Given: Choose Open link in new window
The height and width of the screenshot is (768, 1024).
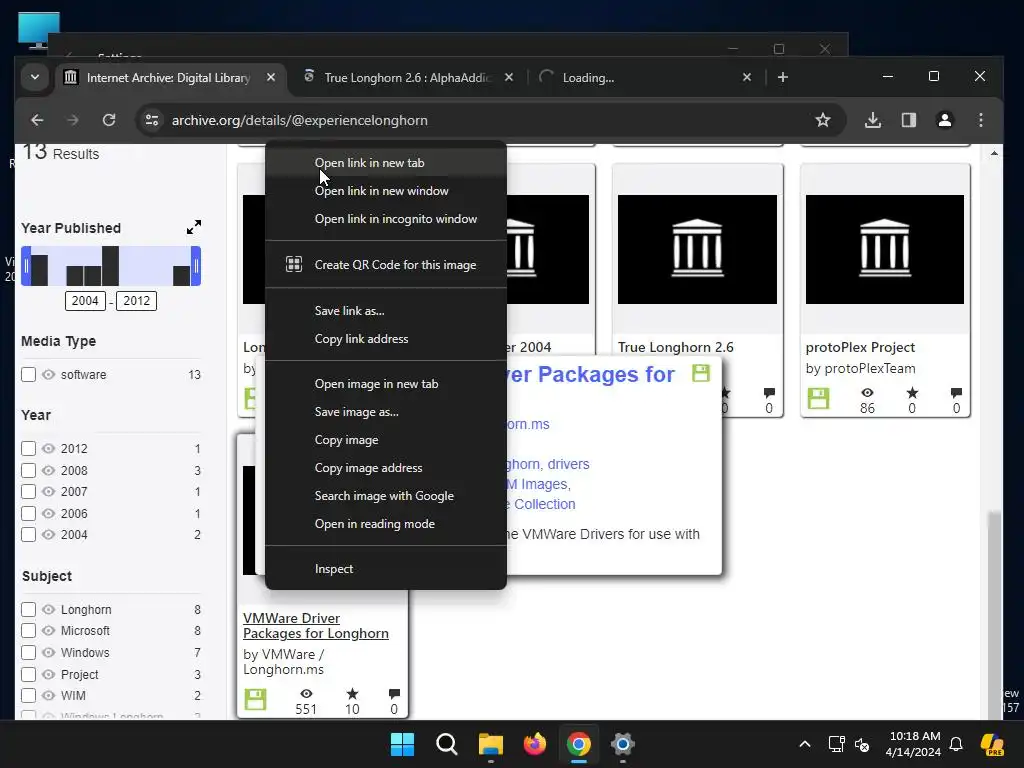Looking at the screenshot, I should click(x=385, y=191).
